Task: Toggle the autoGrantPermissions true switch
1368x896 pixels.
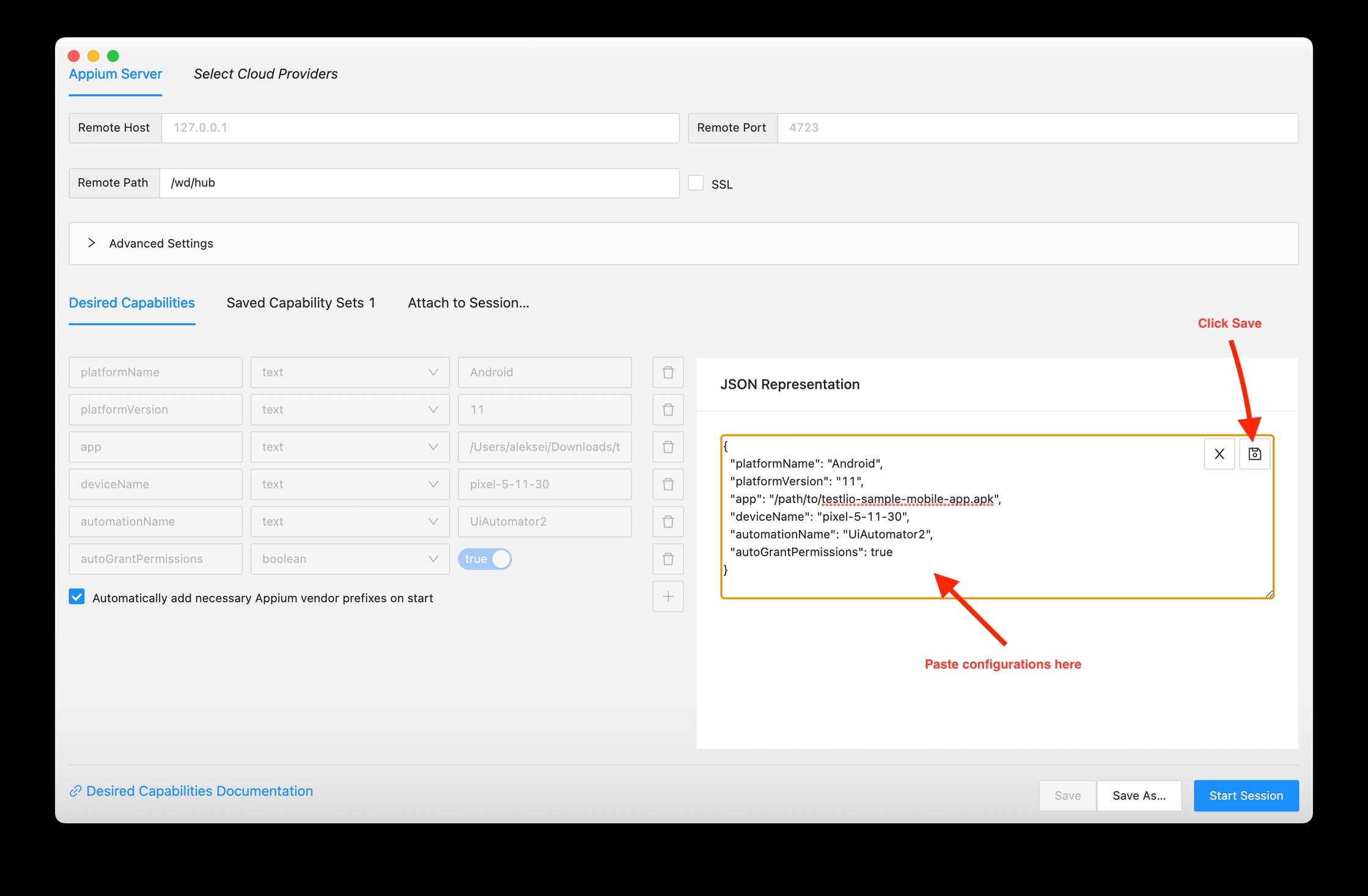Action: pos(485,559)
